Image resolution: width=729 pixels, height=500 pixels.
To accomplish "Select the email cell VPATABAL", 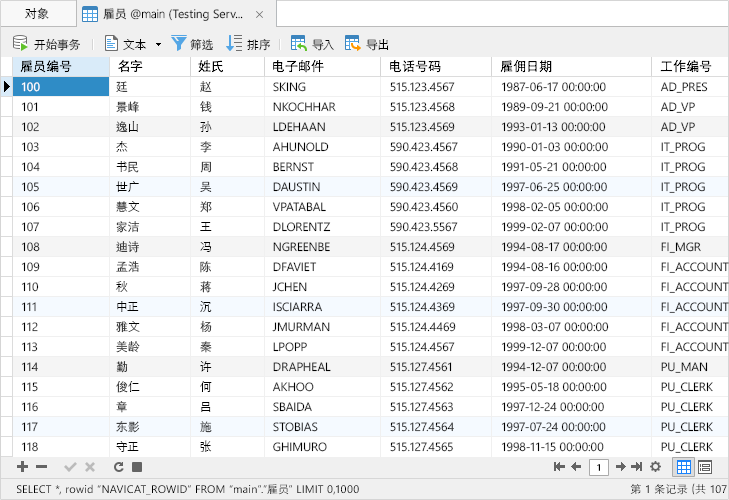I will [x=322, y=207].
